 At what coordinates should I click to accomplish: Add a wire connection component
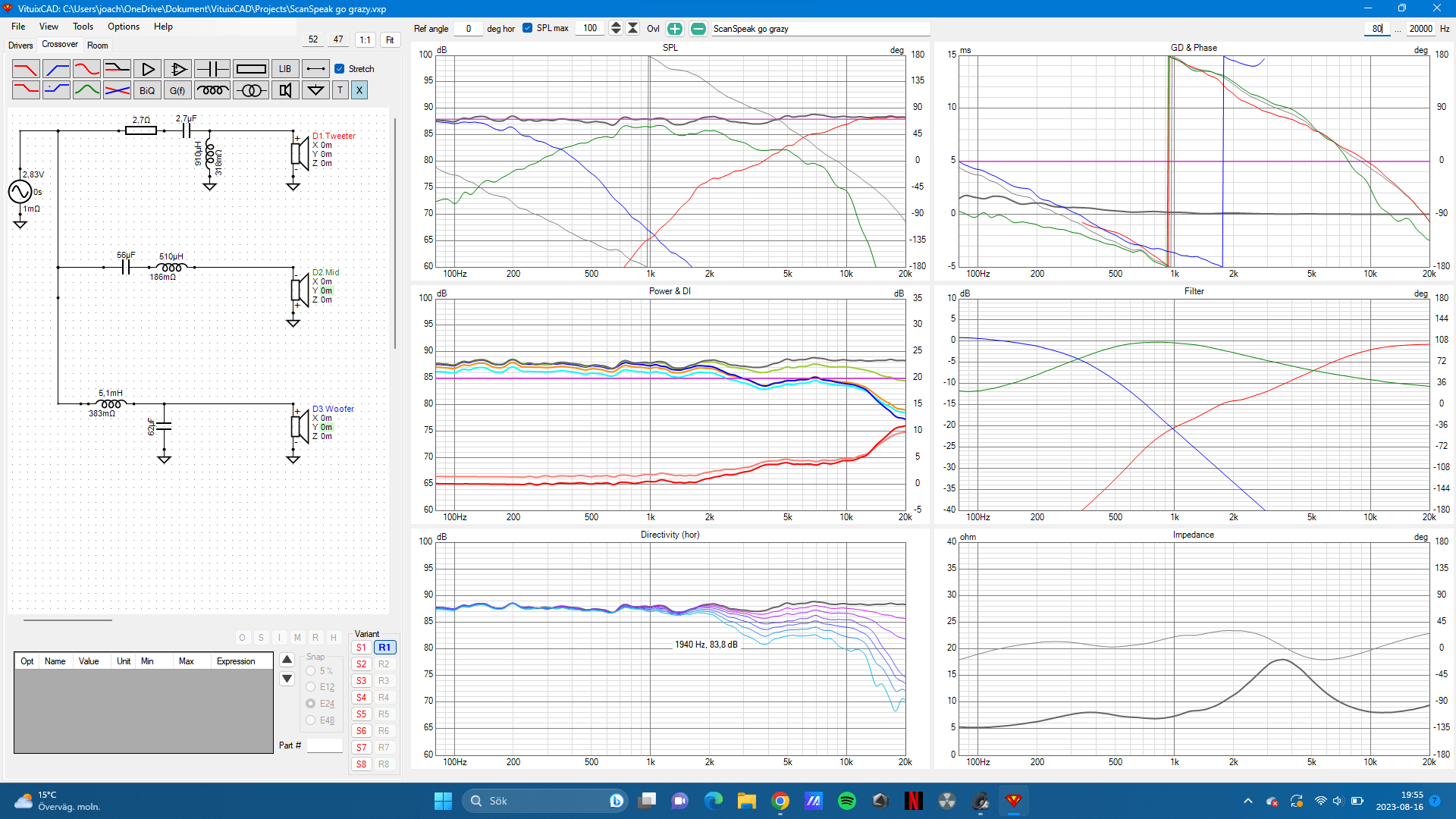315,69
